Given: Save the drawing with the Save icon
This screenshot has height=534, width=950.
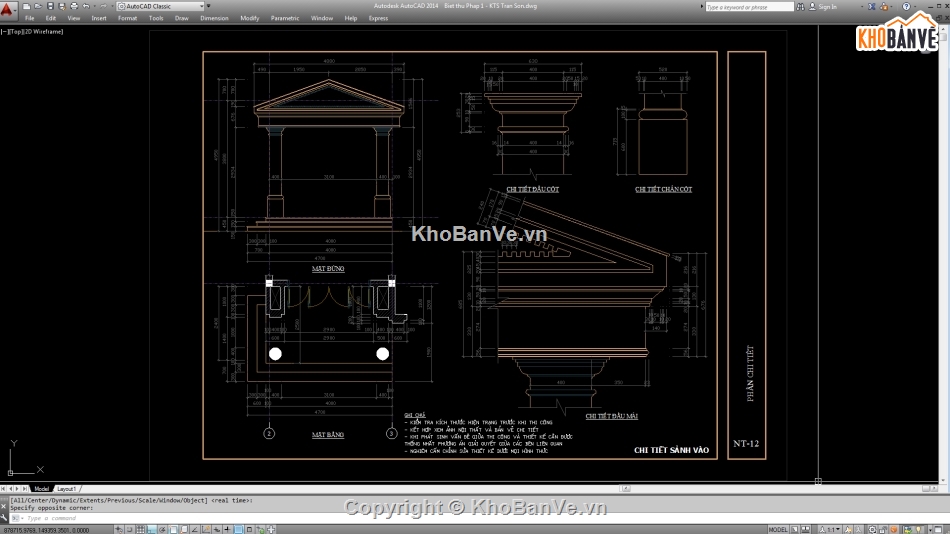Looking at the screenshot, I should click(50, 6).
